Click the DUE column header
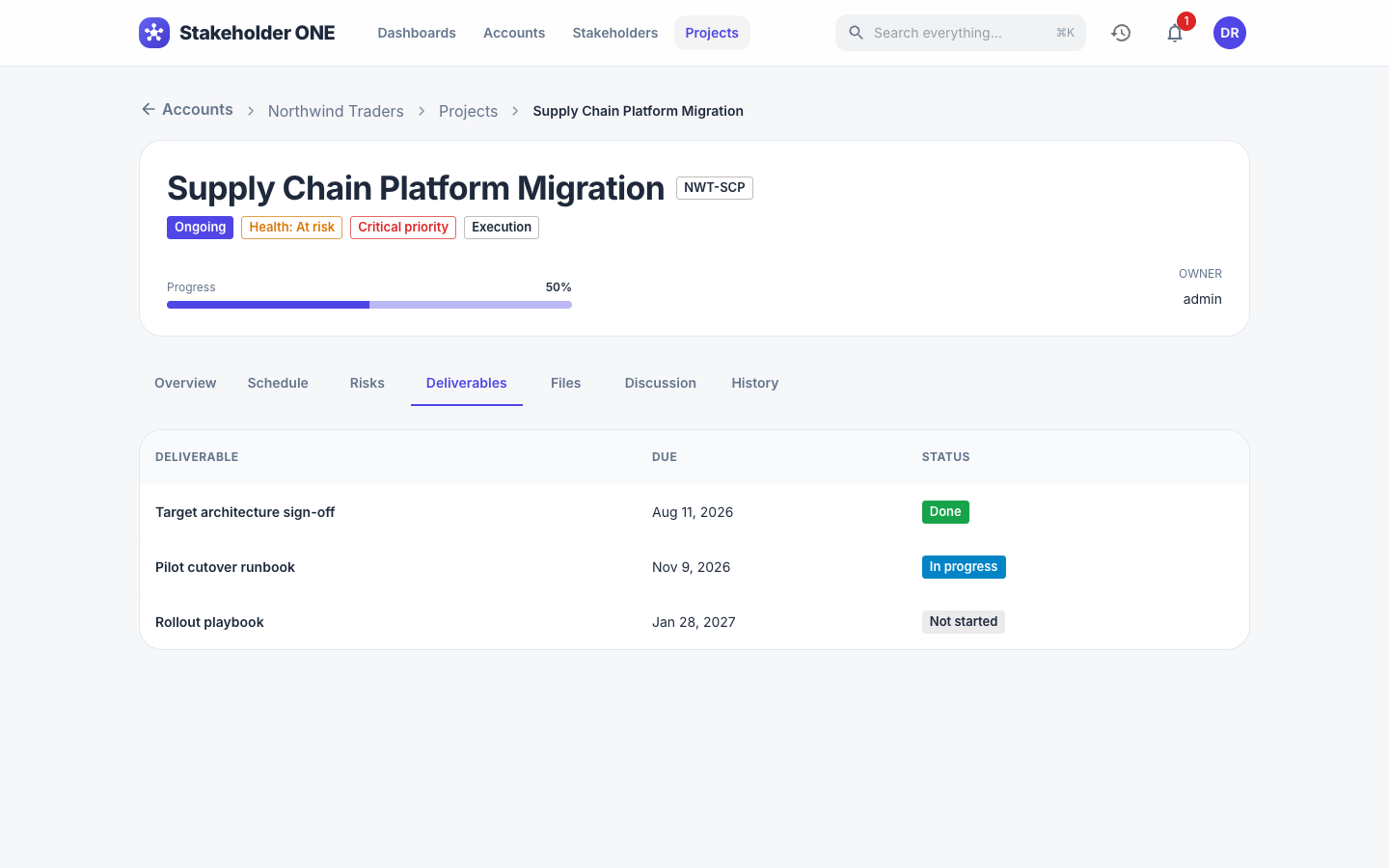The width and height of the screenshot is (1389, 868). tap(665, 457)
